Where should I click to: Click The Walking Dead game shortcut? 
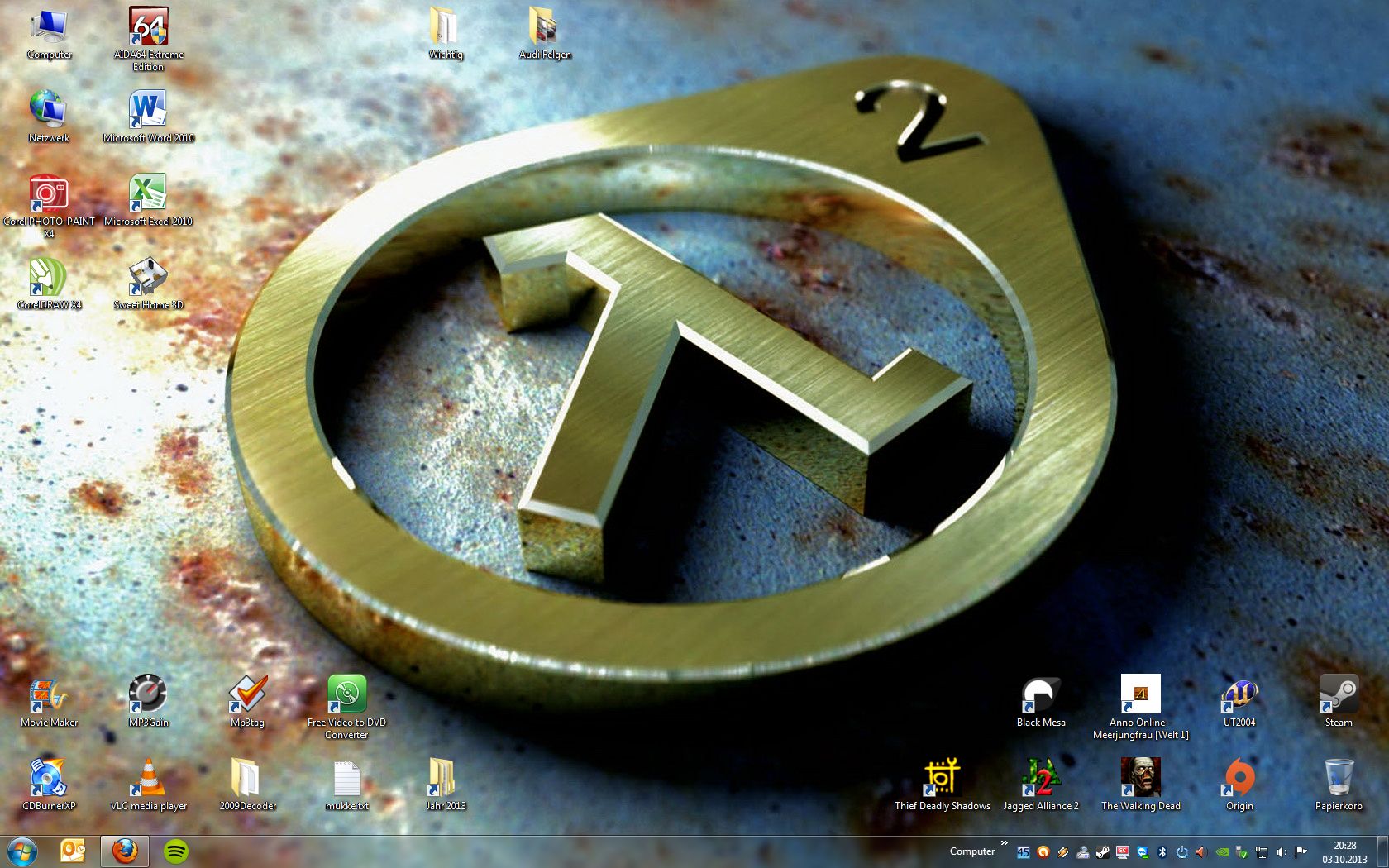[x=1141, y=785]
